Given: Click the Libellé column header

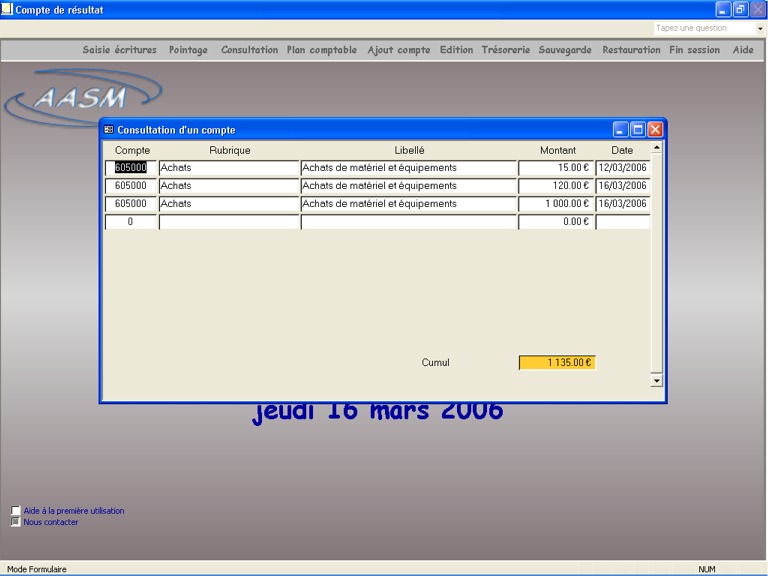Looking at the screenshot, I should pos(409,150).
